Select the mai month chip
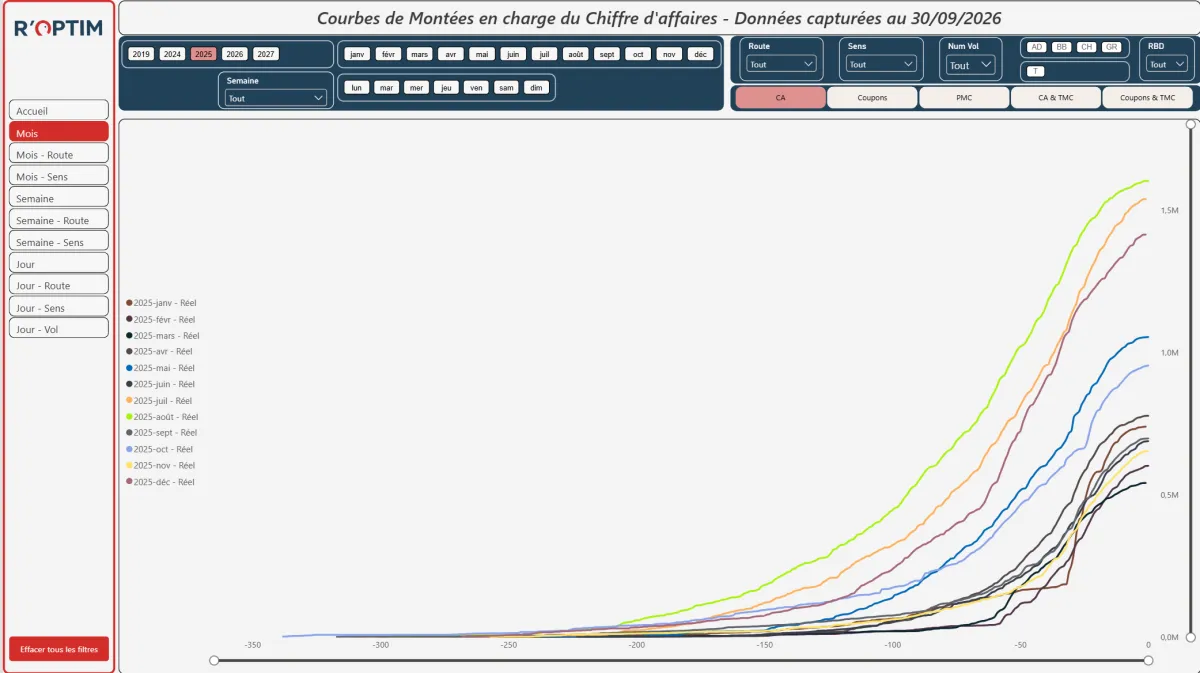The image size is (1200, 673). tap(482, 54)
